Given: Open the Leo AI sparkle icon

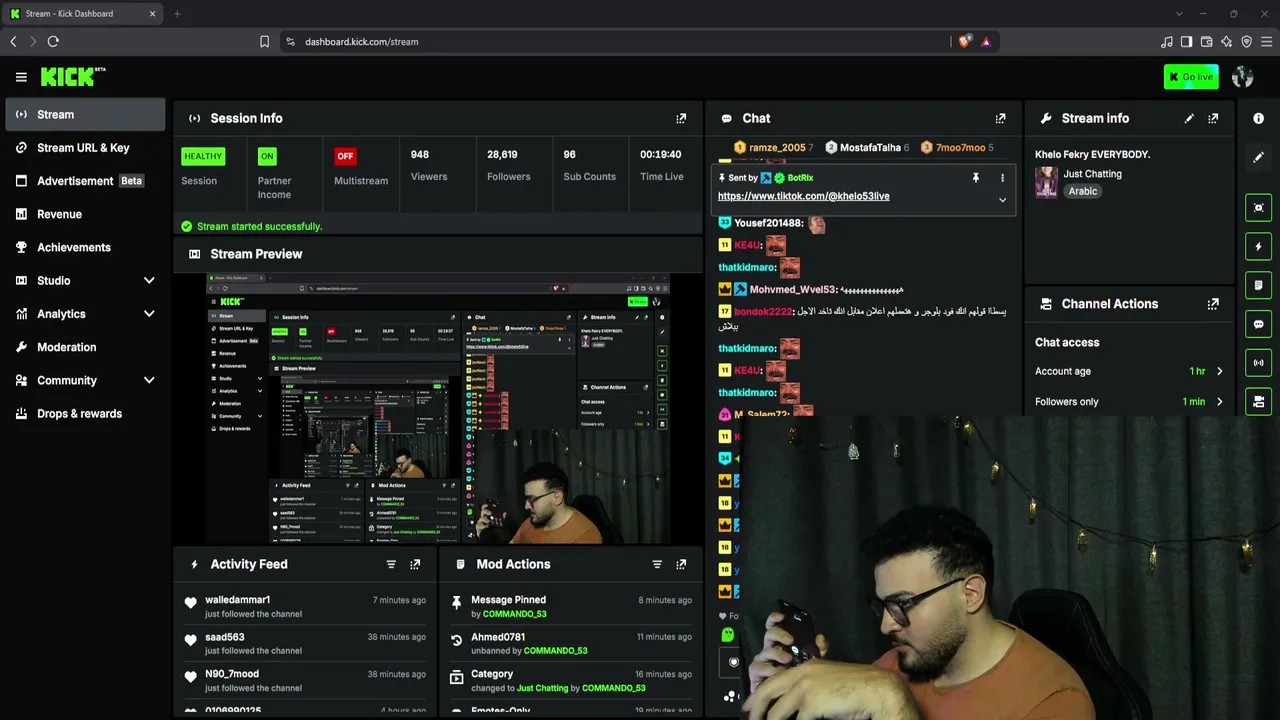Looking at the screenshot, I should 1227,42.
